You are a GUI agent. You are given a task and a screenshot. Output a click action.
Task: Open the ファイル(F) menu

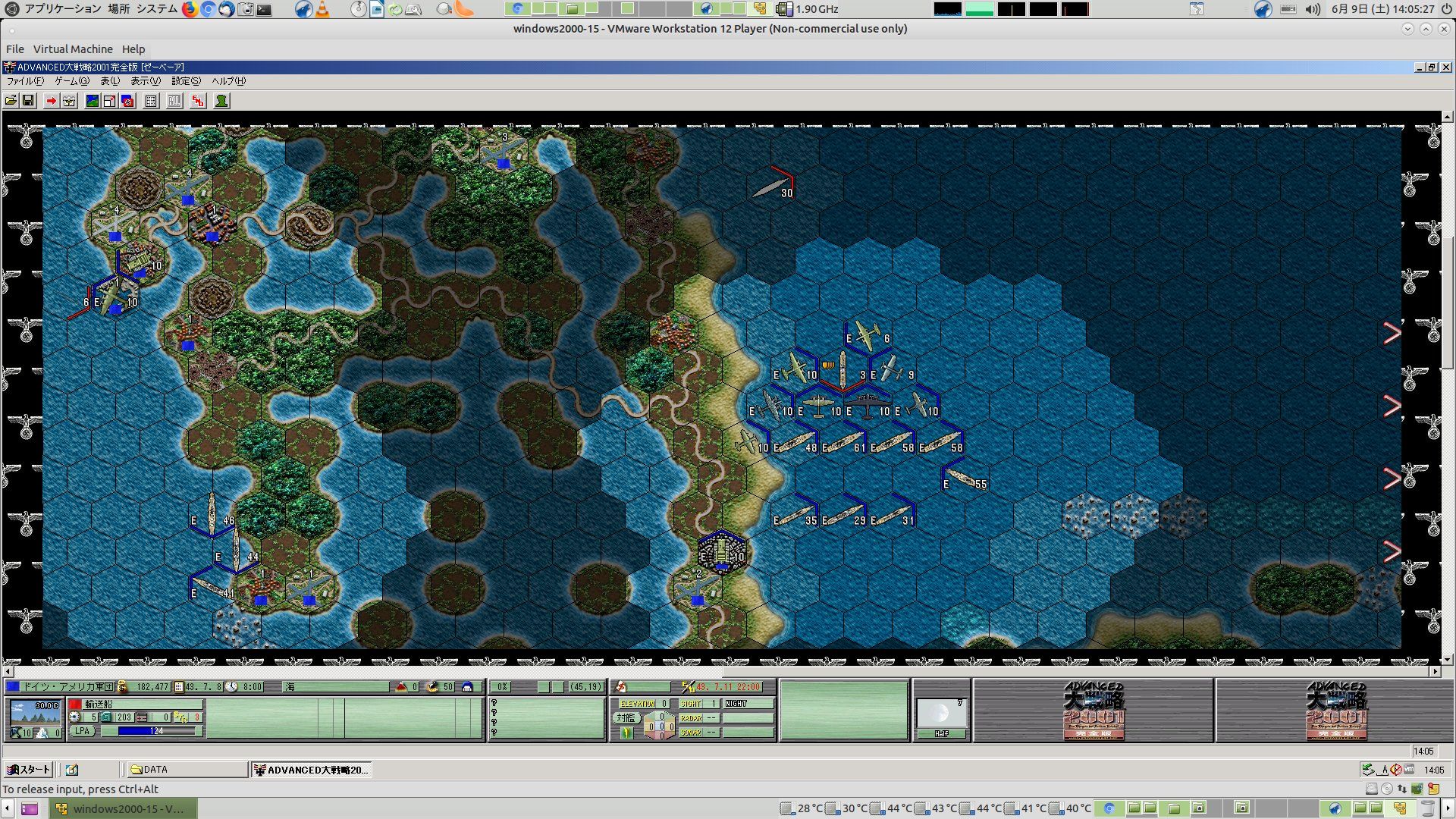pyautogui.click(x=24, y=81)
